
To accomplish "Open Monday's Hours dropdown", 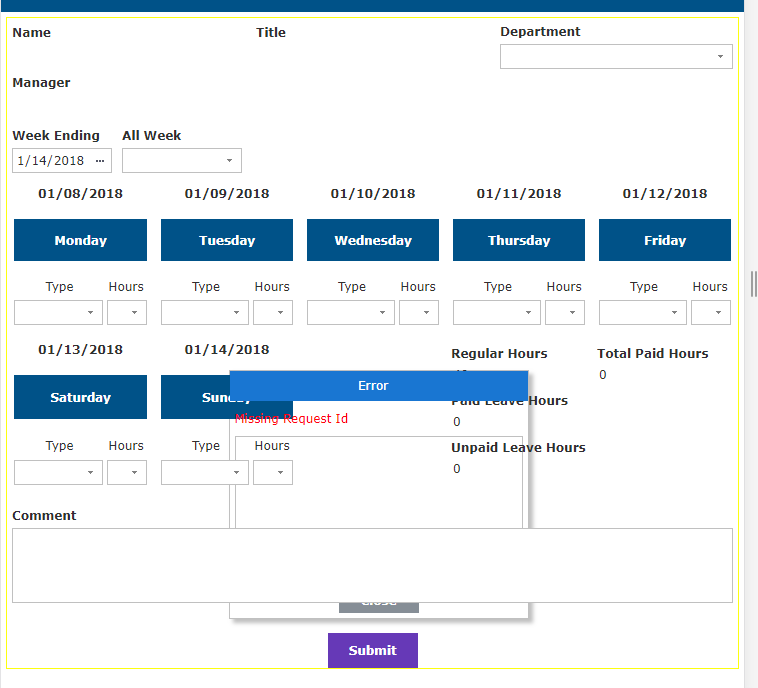I will [x=127, y=313].
